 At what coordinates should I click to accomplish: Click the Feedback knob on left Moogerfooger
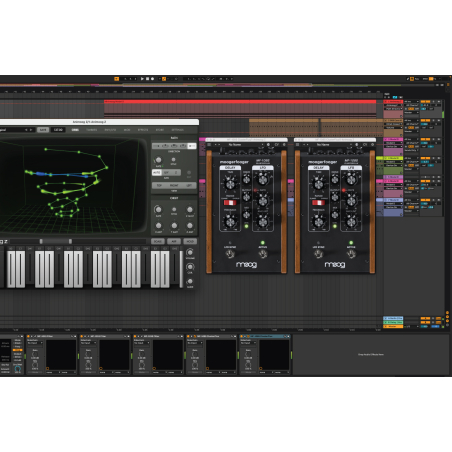tap(230, 221)
